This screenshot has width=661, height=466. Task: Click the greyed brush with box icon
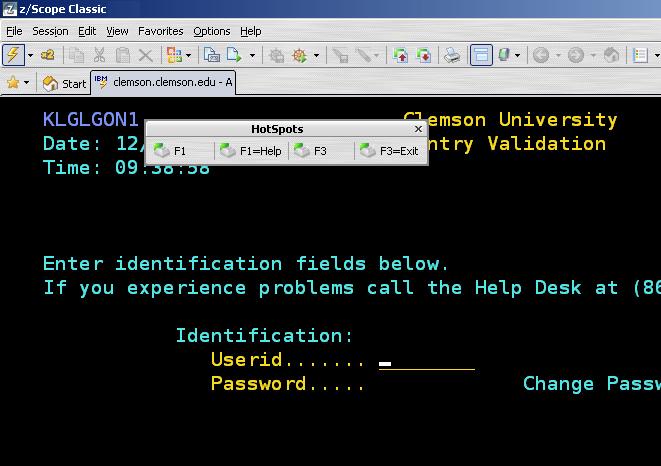point(341,55)
